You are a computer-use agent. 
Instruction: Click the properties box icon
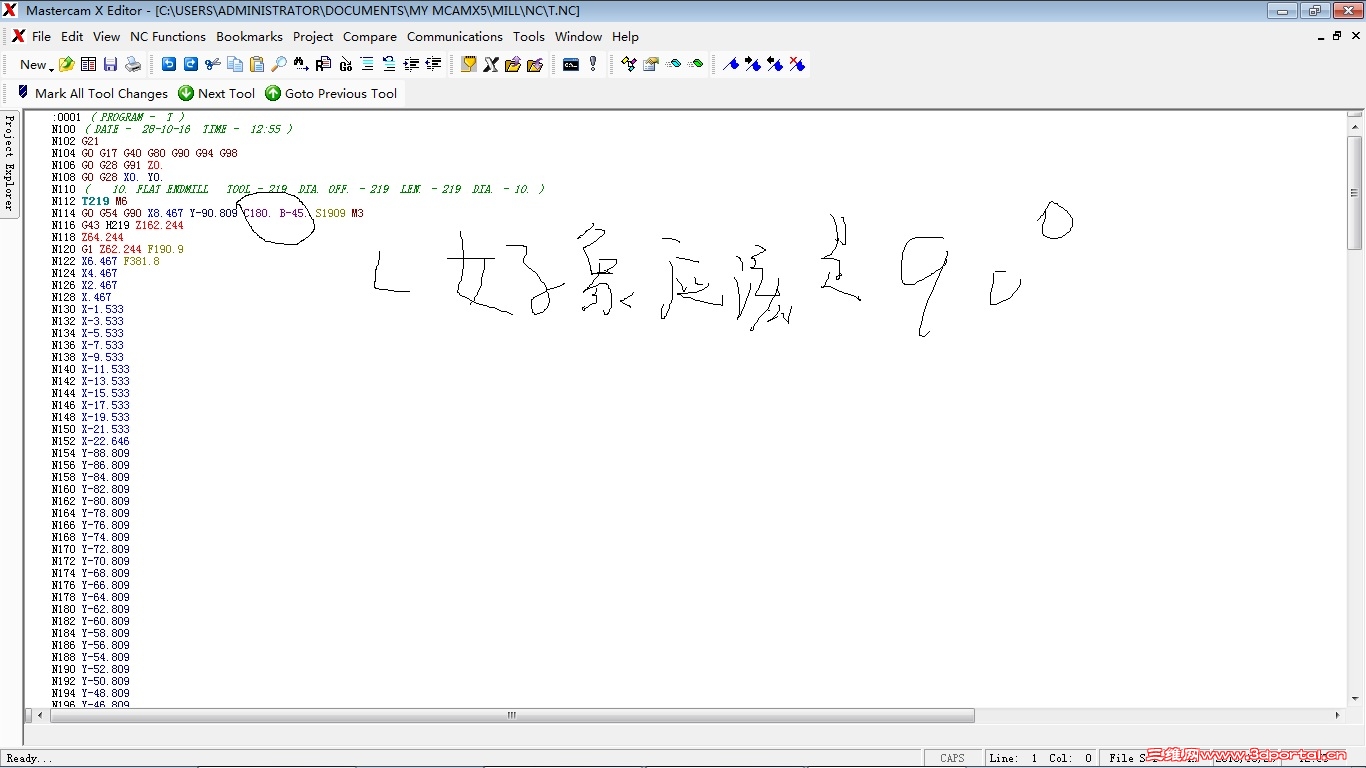click(x=651, y=64)
